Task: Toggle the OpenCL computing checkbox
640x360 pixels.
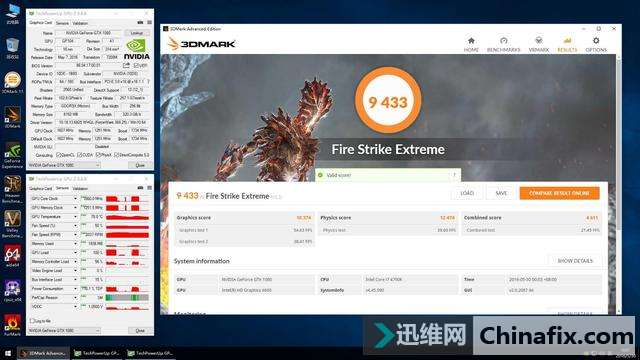Action: pos(58,155)
